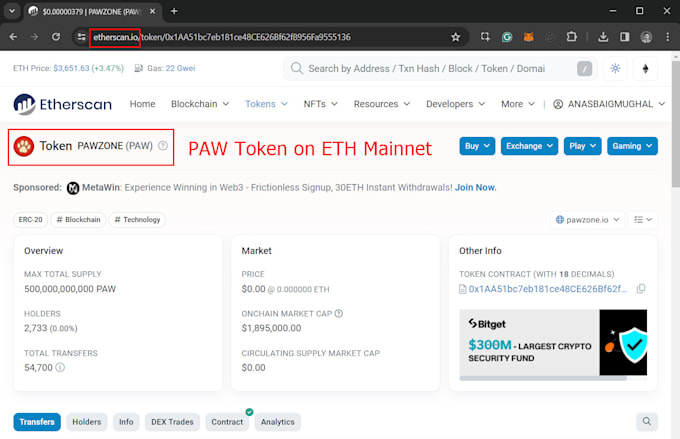Click the info icon beside 54,700 transfers
This screenshot has height=439, width=680.
[60, 367]
